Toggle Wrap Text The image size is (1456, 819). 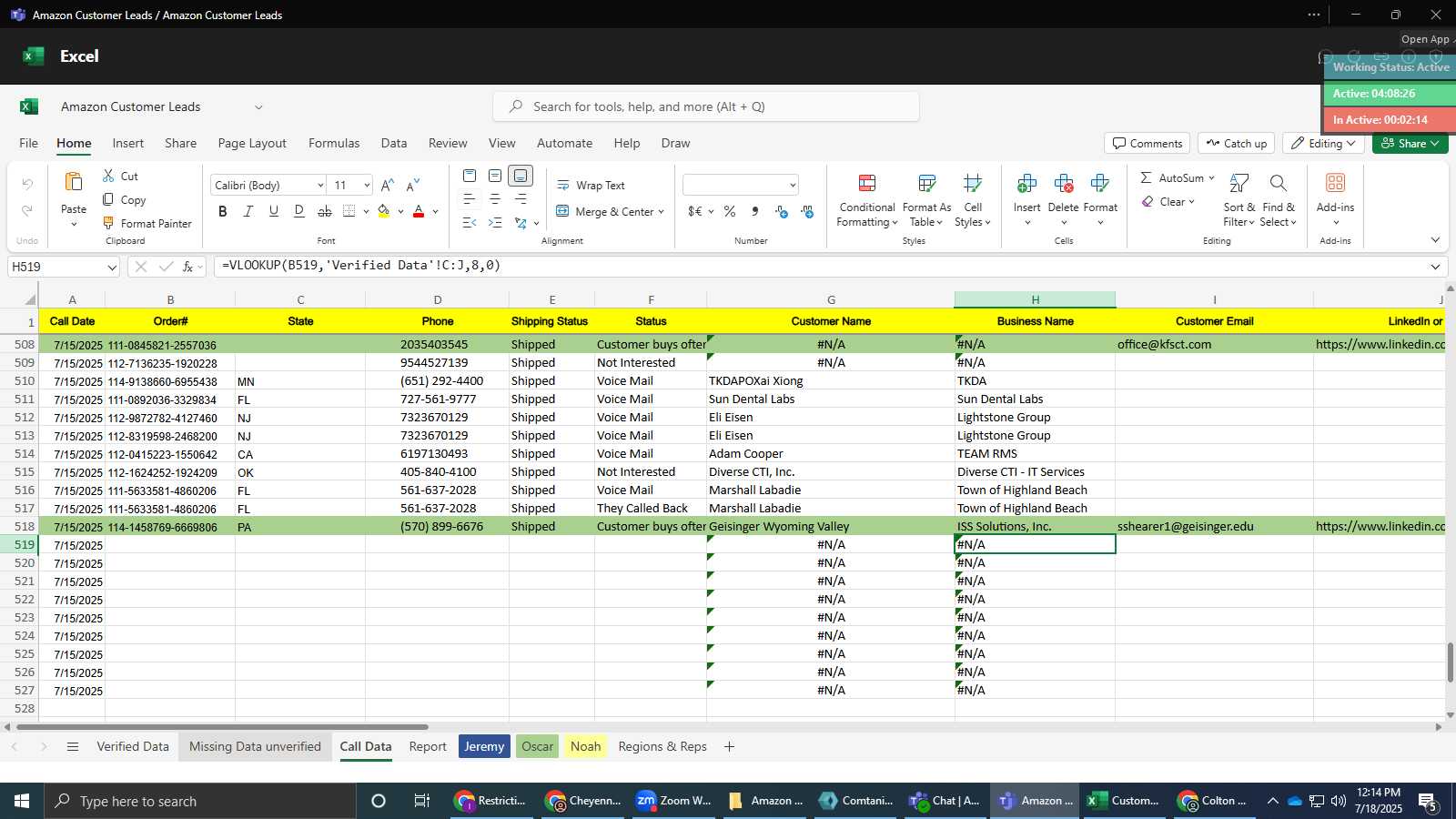(591, 185)
